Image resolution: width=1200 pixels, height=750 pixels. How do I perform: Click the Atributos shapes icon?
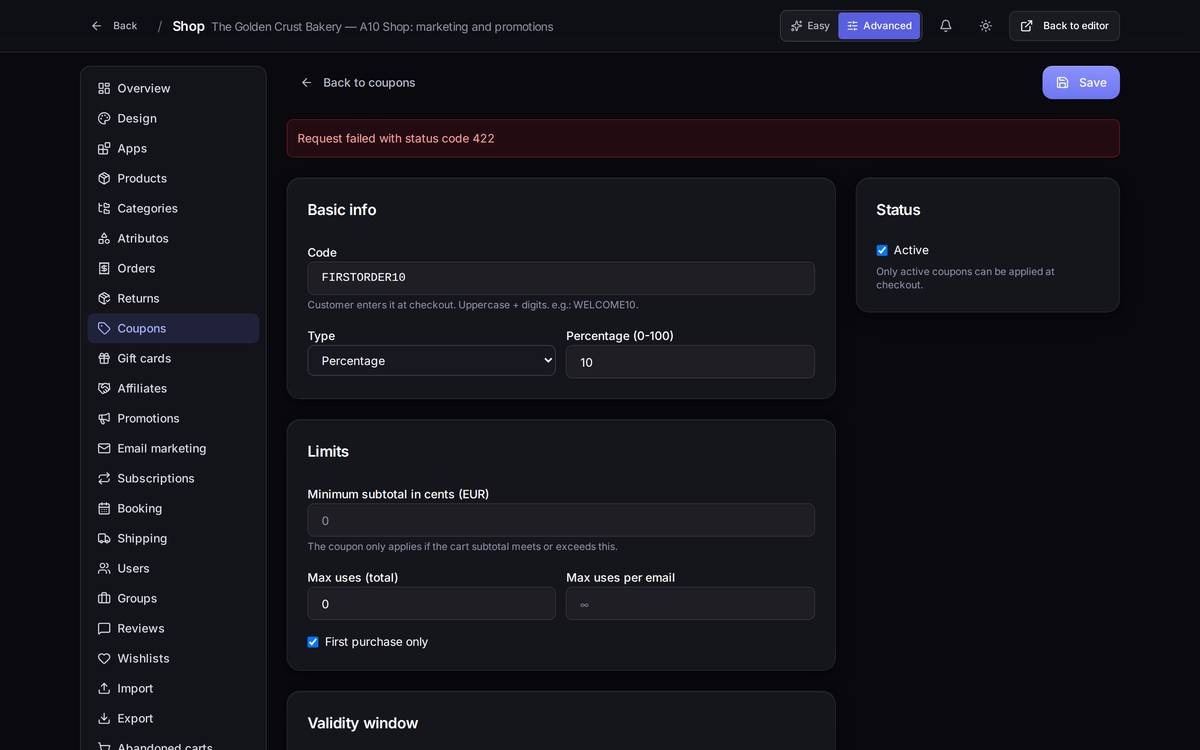[x=104, y=238]
